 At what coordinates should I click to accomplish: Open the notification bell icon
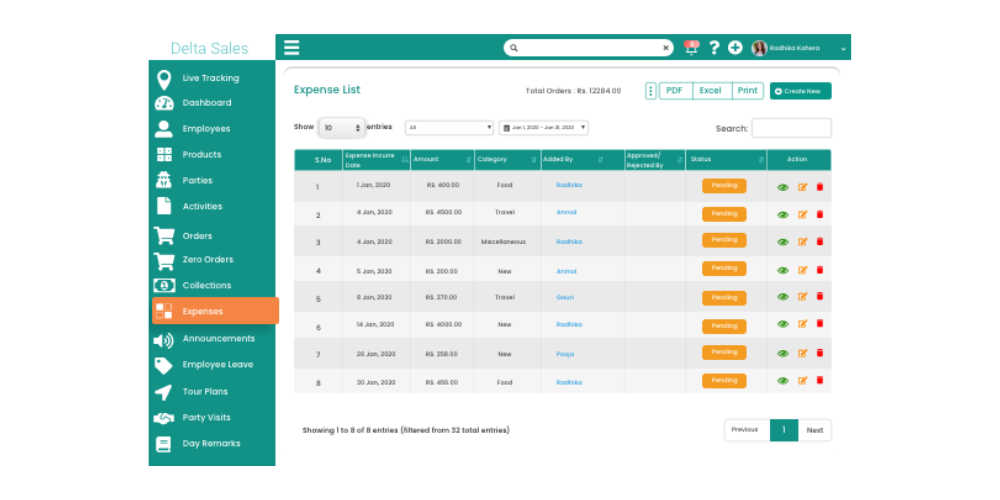691,48
